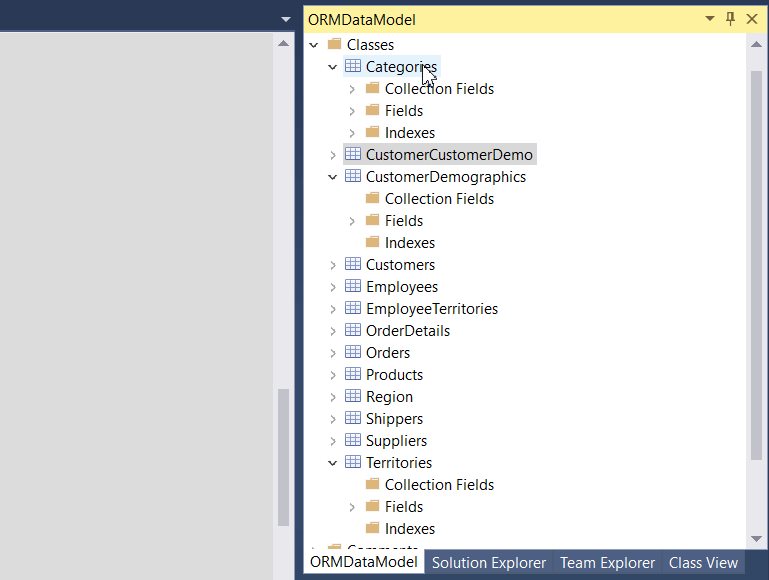Click the Shippers table icon

[x=353, y=418]
